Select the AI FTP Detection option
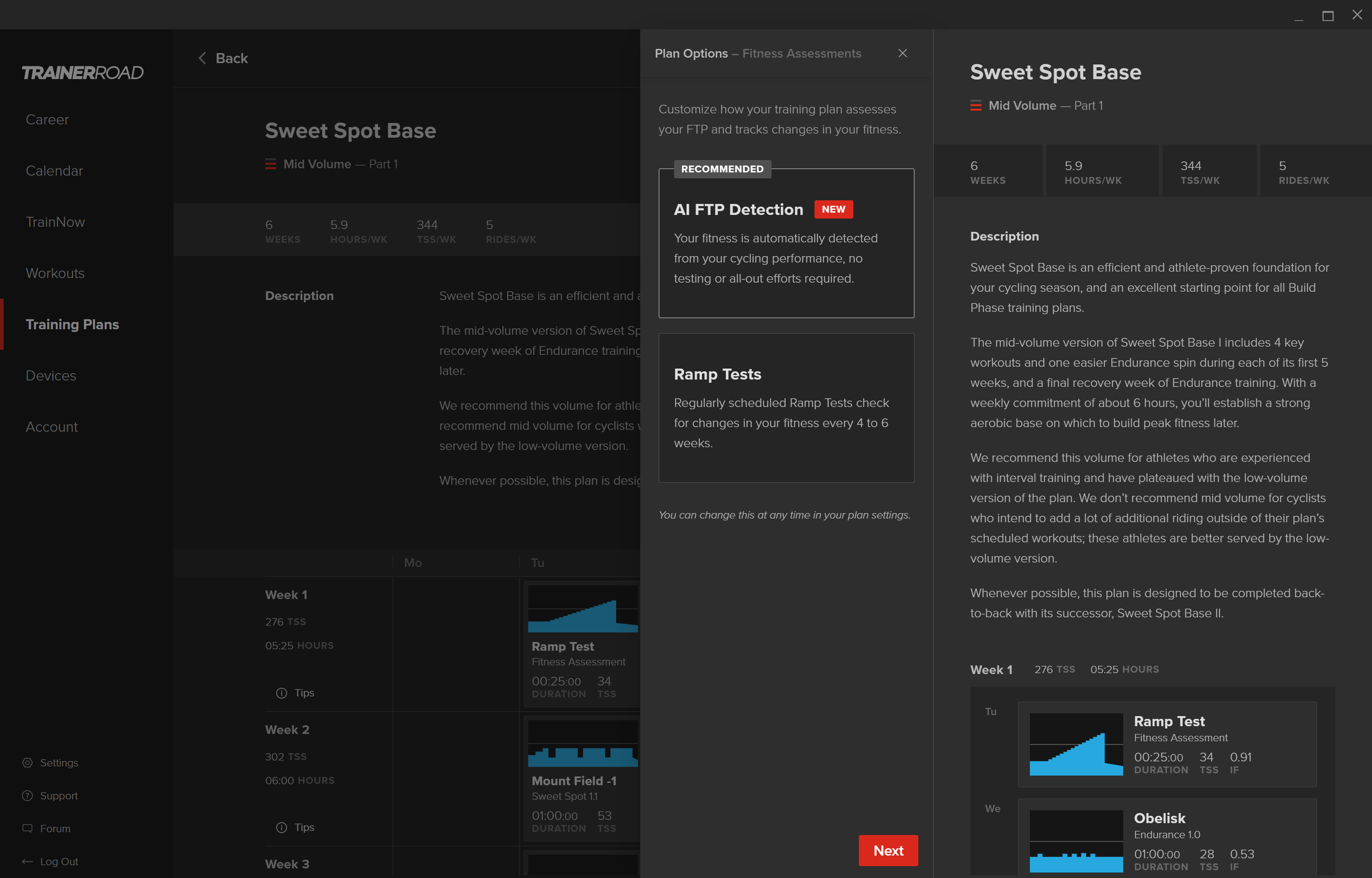Screen dimensions: 1372x878 [x=786, y=243]
